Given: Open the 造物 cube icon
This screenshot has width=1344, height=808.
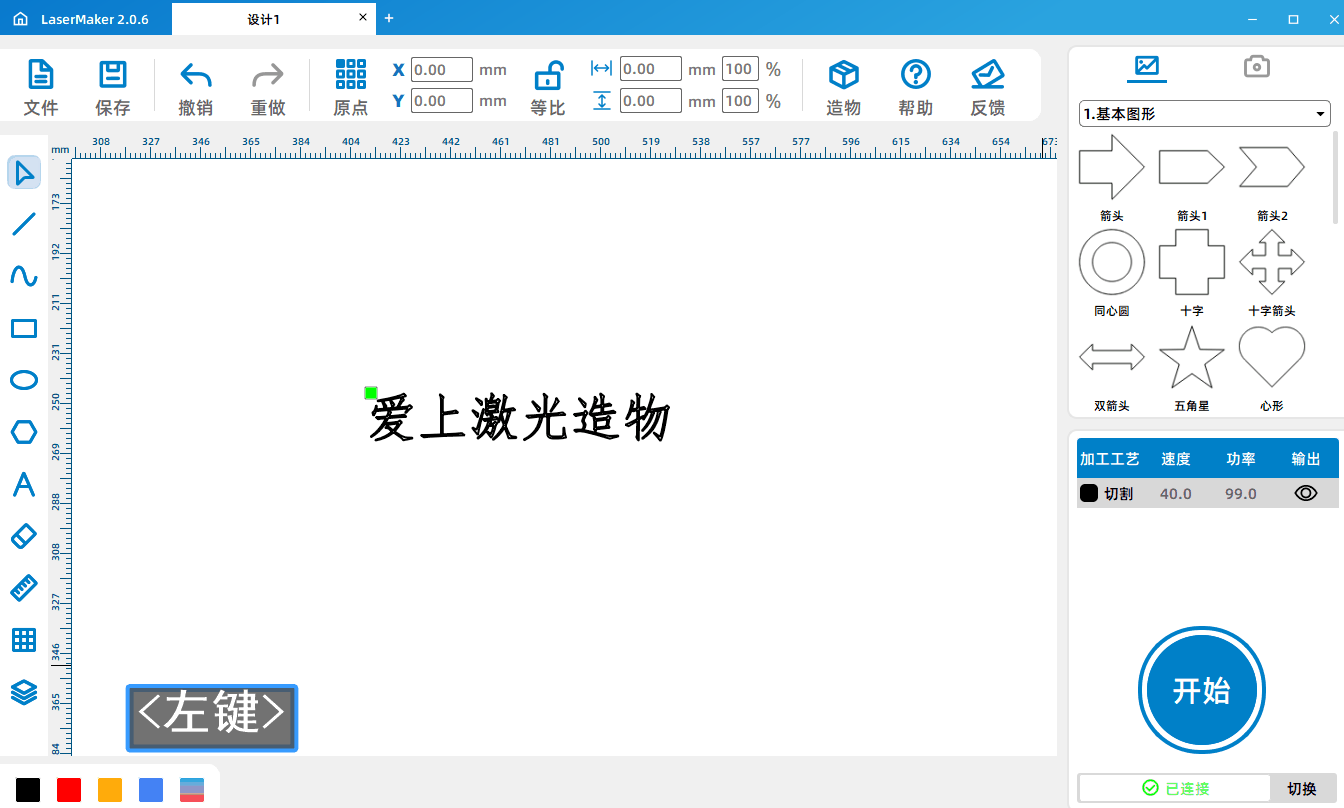Looking at the screenshot, I should [844, 87].
